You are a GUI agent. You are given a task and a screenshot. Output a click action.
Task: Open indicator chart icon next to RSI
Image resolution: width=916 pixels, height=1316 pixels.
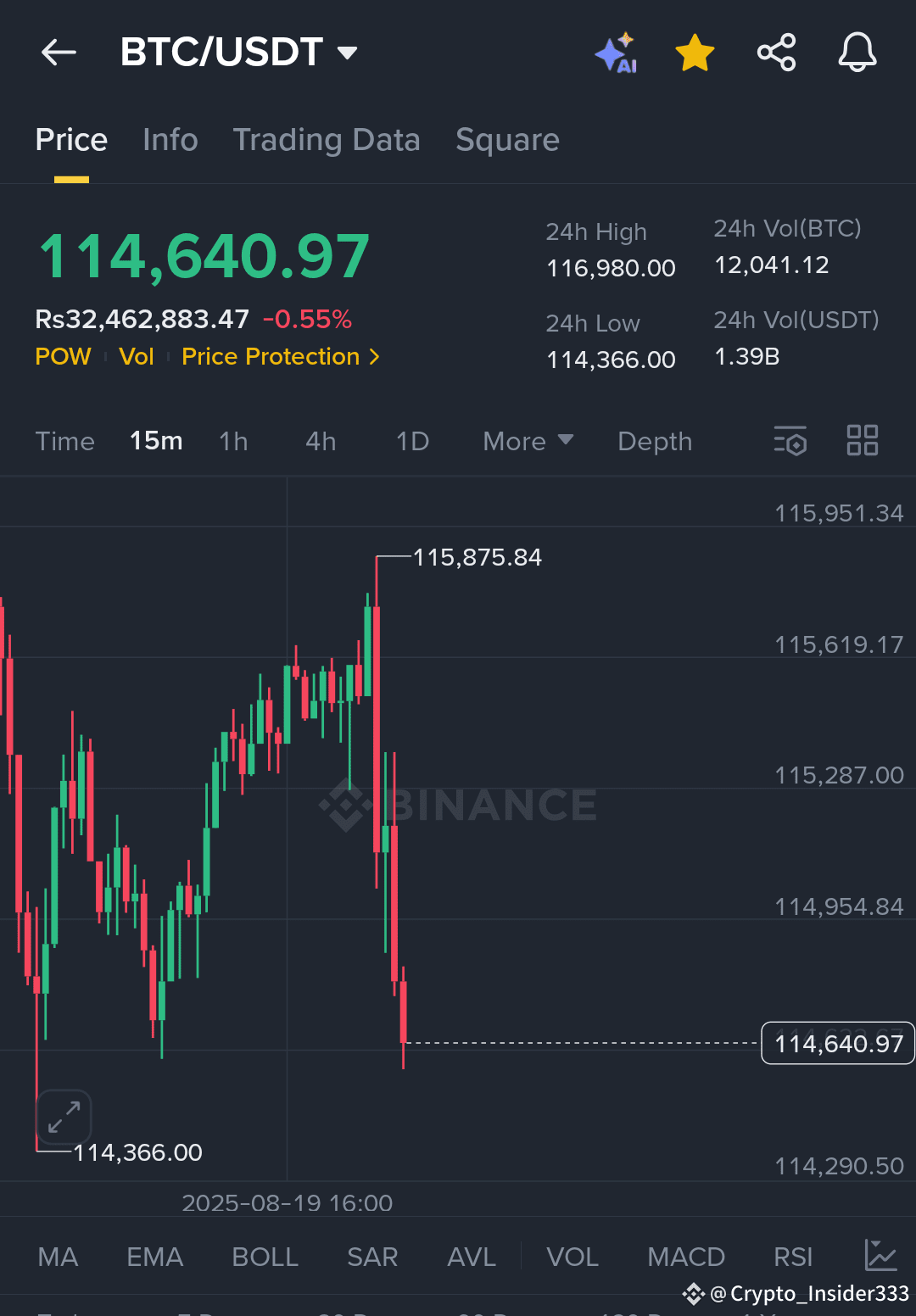coord(880,1256)
